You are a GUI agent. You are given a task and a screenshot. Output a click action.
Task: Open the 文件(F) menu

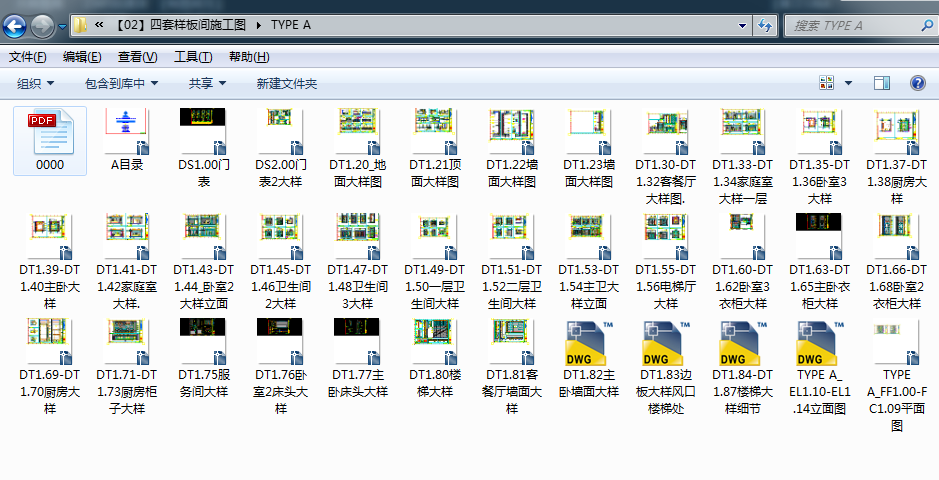click(28, 57)
